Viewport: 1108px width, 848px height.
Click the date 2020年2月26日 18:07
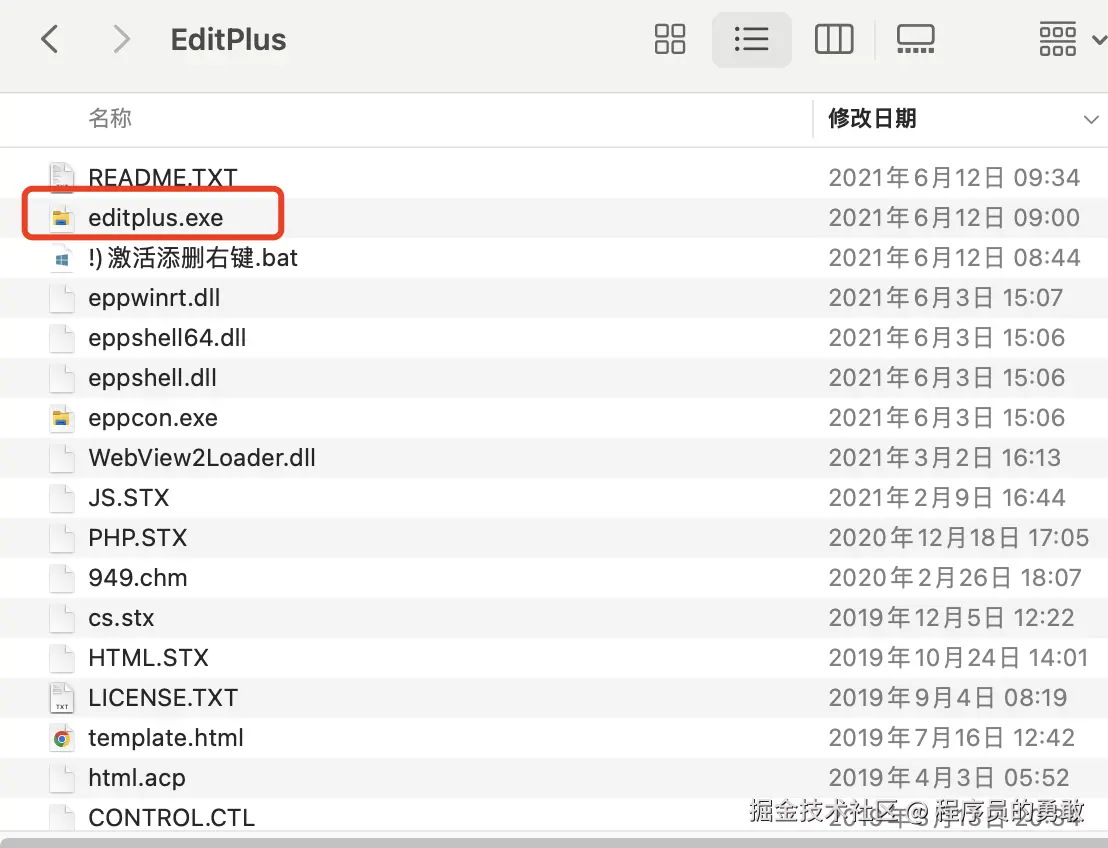pos(955,578)
